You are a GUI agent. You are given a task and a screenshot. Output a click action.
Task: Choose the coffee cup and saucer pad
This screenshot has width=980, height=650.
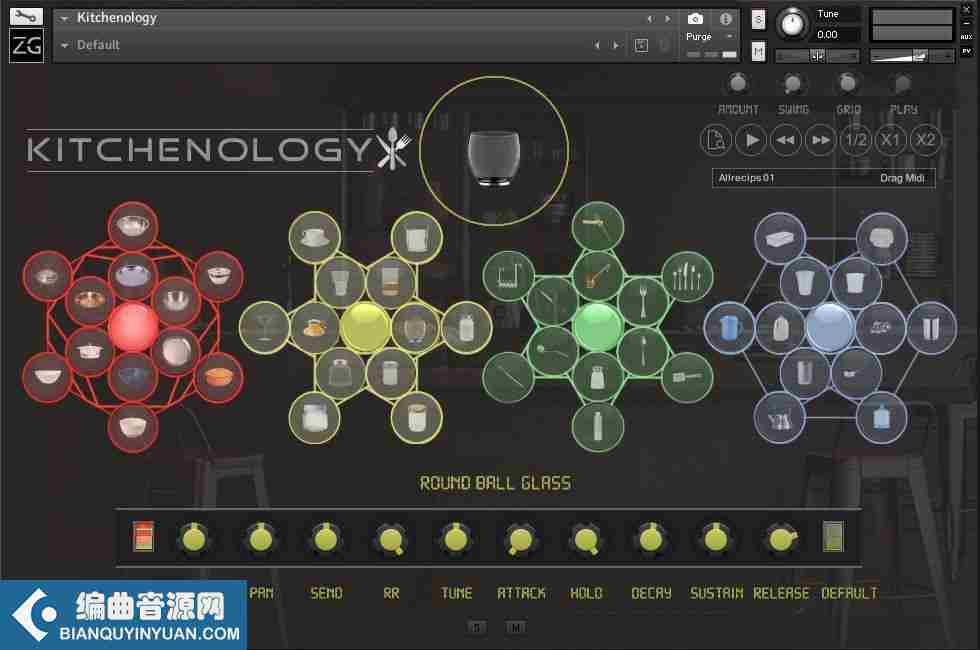point(314,237)
